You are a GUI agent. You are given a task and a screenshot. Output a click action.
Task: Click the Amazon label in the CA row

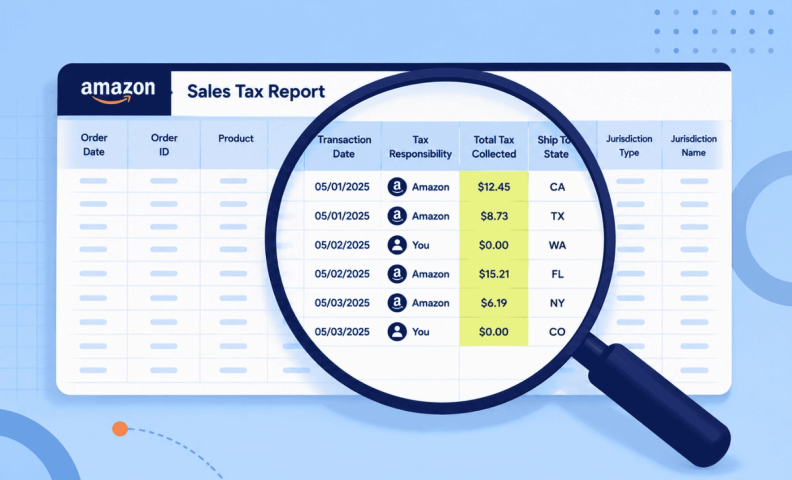pyautogui.click(x=430, y=187)
